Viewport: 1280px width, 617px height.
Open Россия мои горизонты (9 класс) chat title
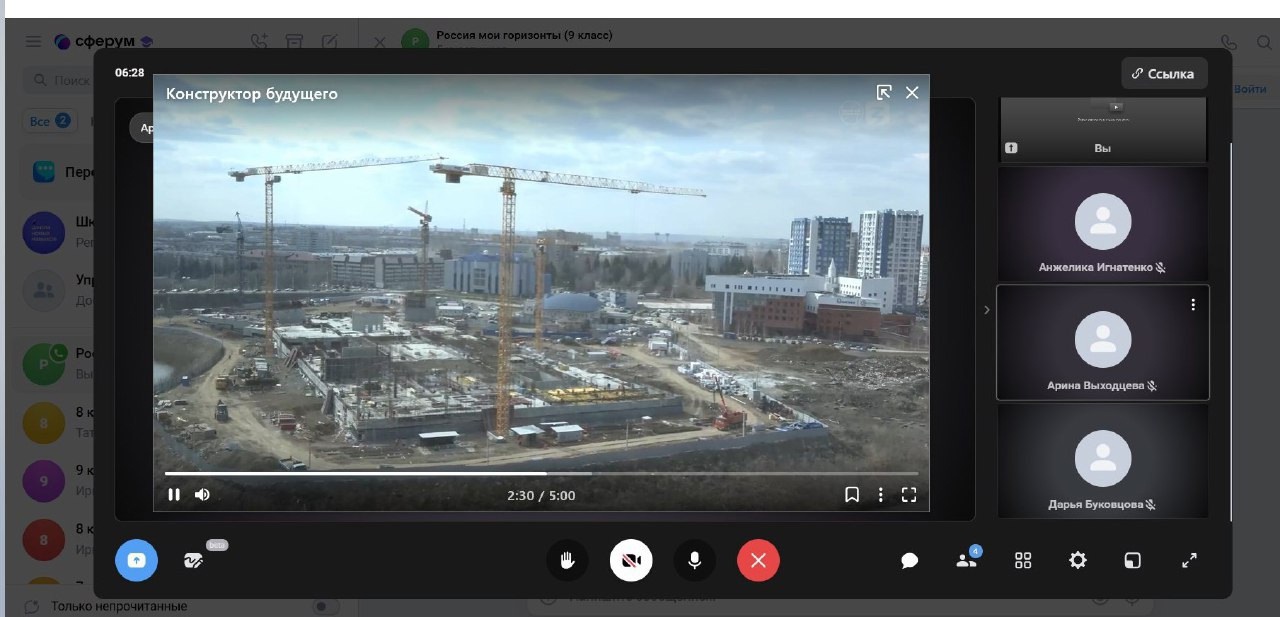(524, 35)
